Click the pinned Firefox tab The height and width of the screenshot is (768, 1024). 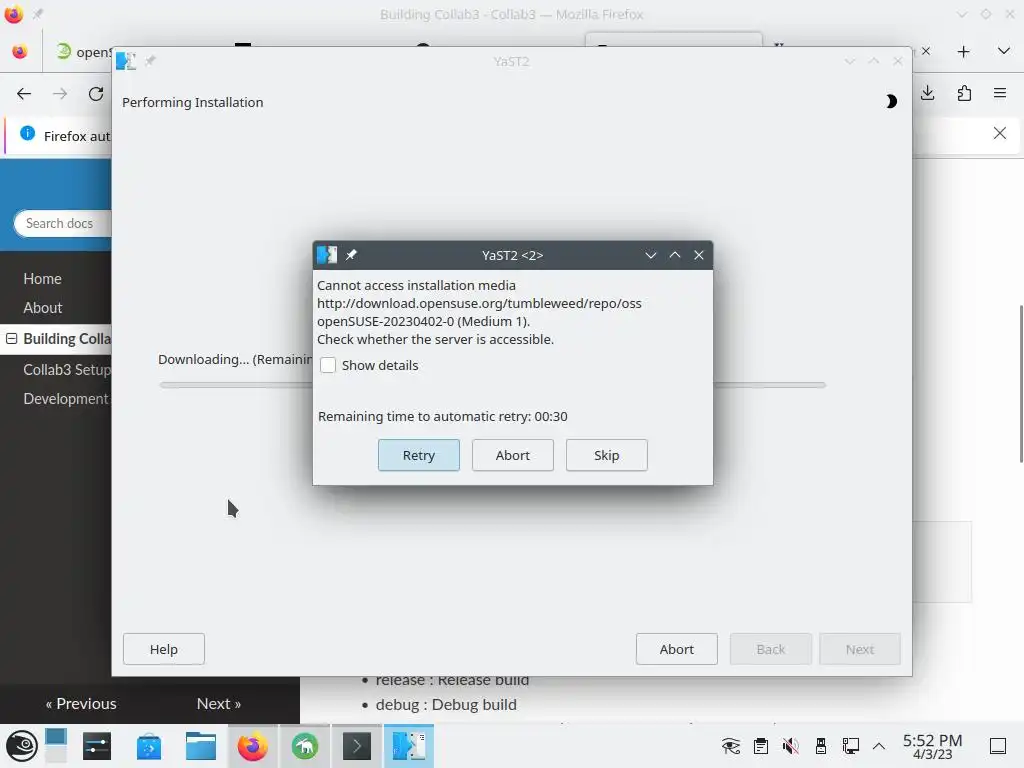tap(20, 52)
